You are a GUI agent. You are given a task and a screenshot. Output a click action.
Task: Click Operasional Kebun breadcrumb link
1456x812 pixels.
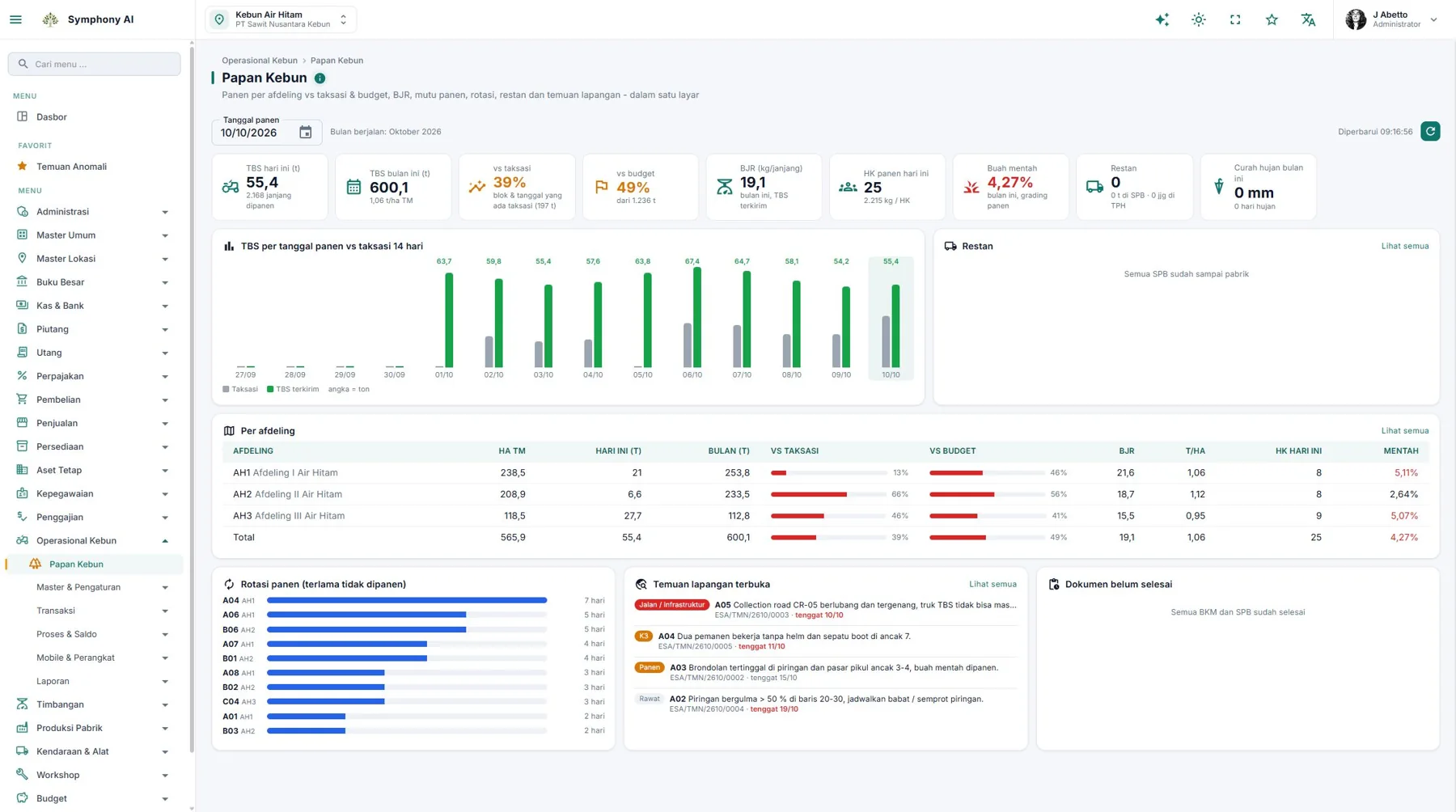tap(260, 61)
